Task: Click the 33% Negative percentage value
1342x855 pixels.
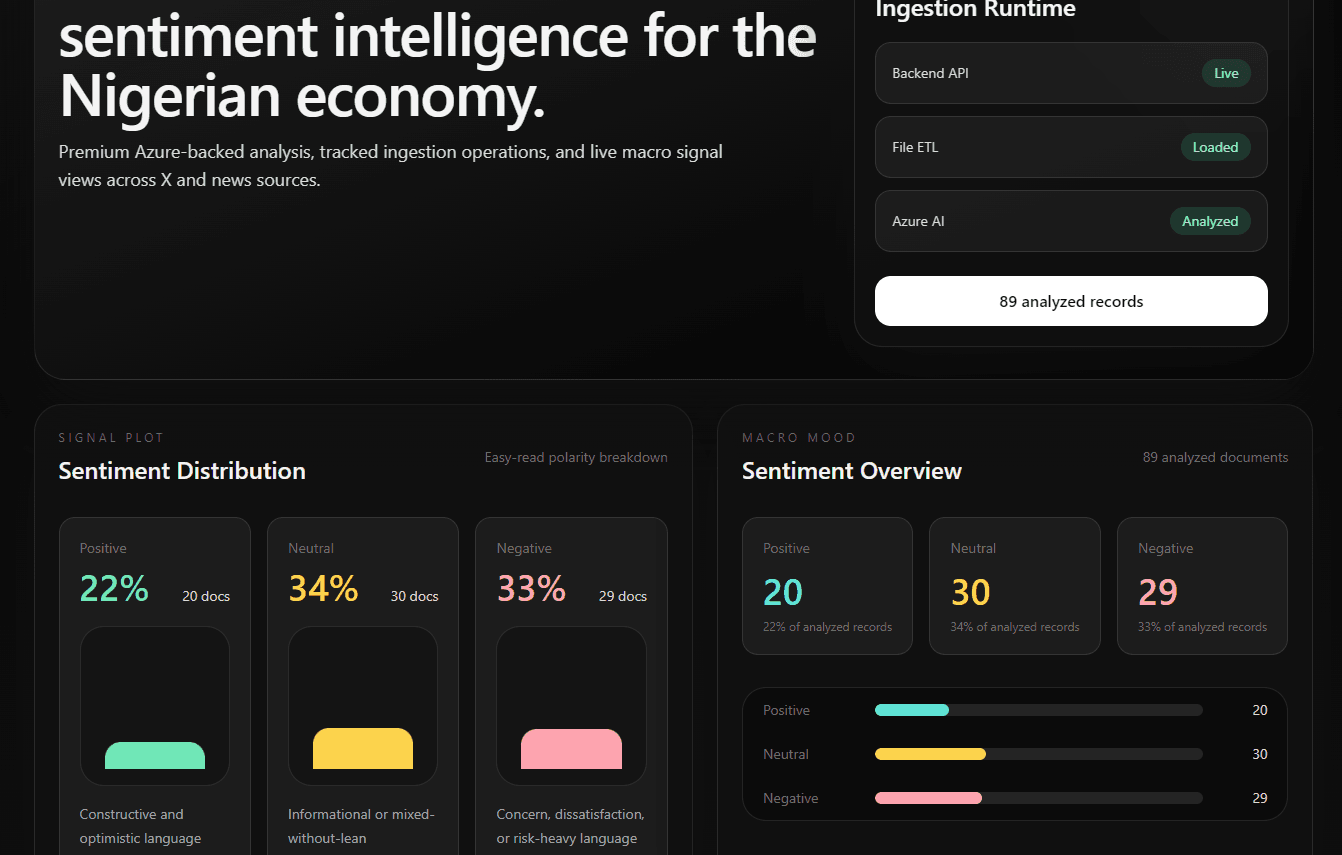Action: coord(531,588)
